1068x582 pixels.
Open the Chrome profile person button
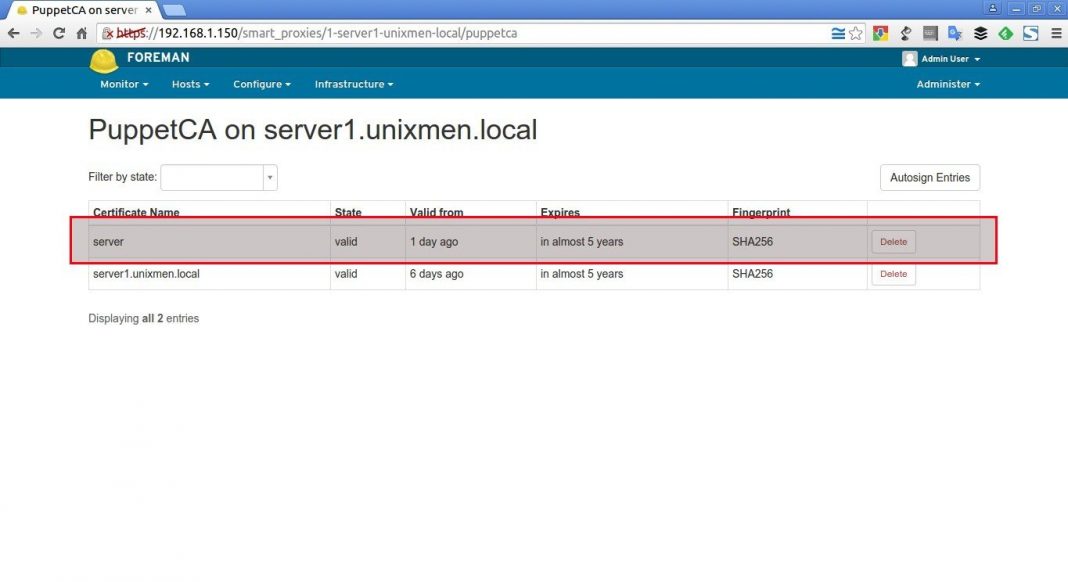[992, 8]
